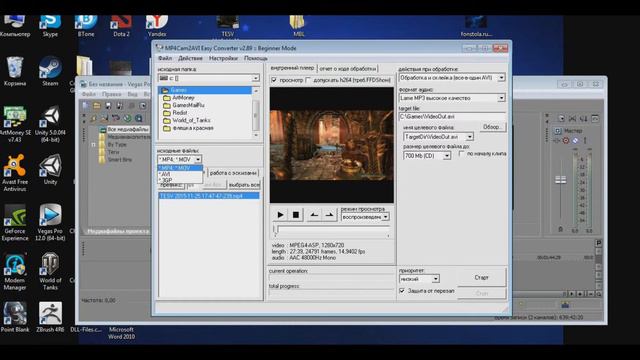
Task: Open ArtMoney SE v7.43 desktop shortcut
Action: click(x=15, y=124)
